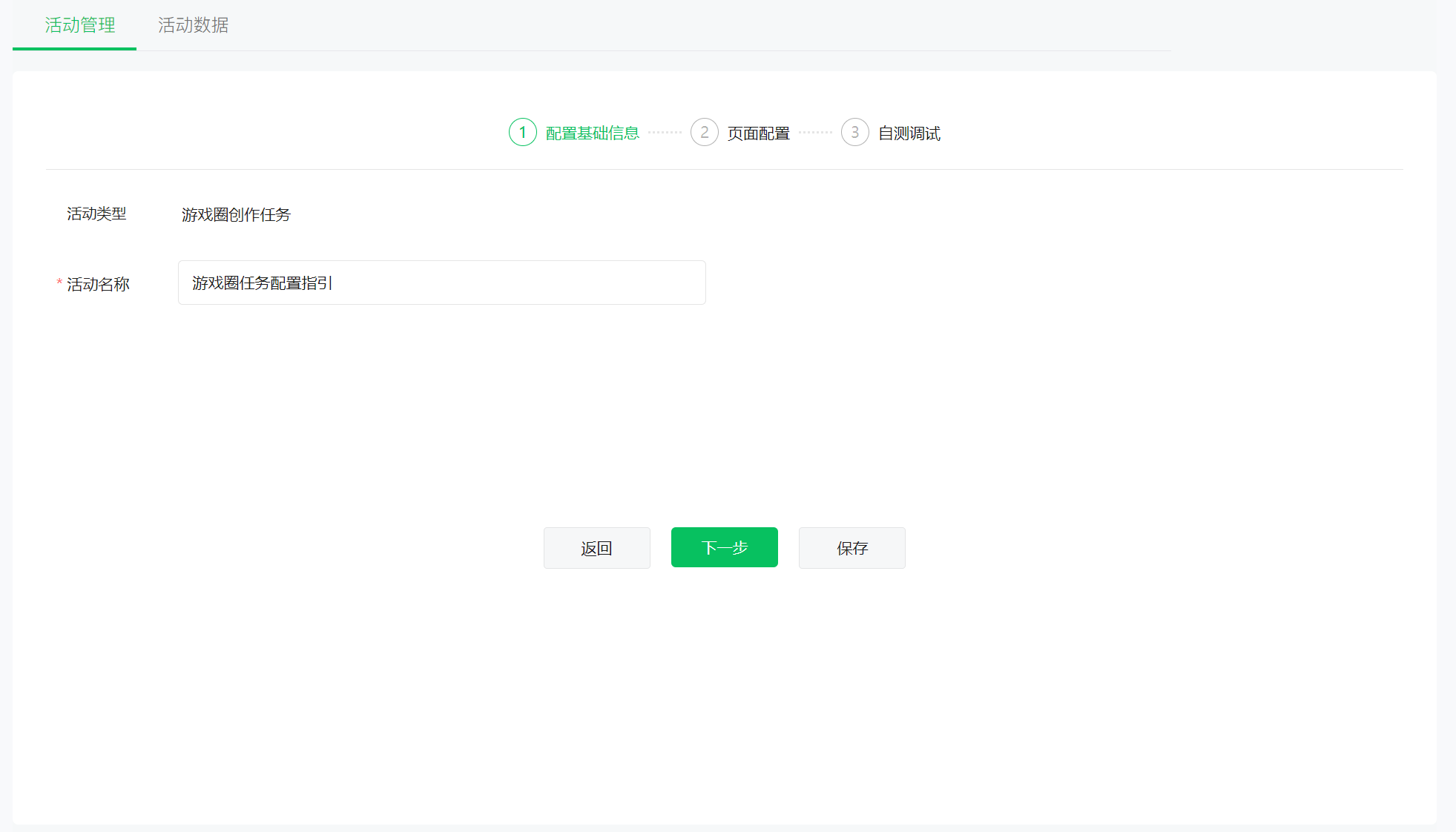Click the 游戏圈创作任务 type value
The width and height of the screenshot is (1456, 832).
pyautogui.click(x=236, y=214)
